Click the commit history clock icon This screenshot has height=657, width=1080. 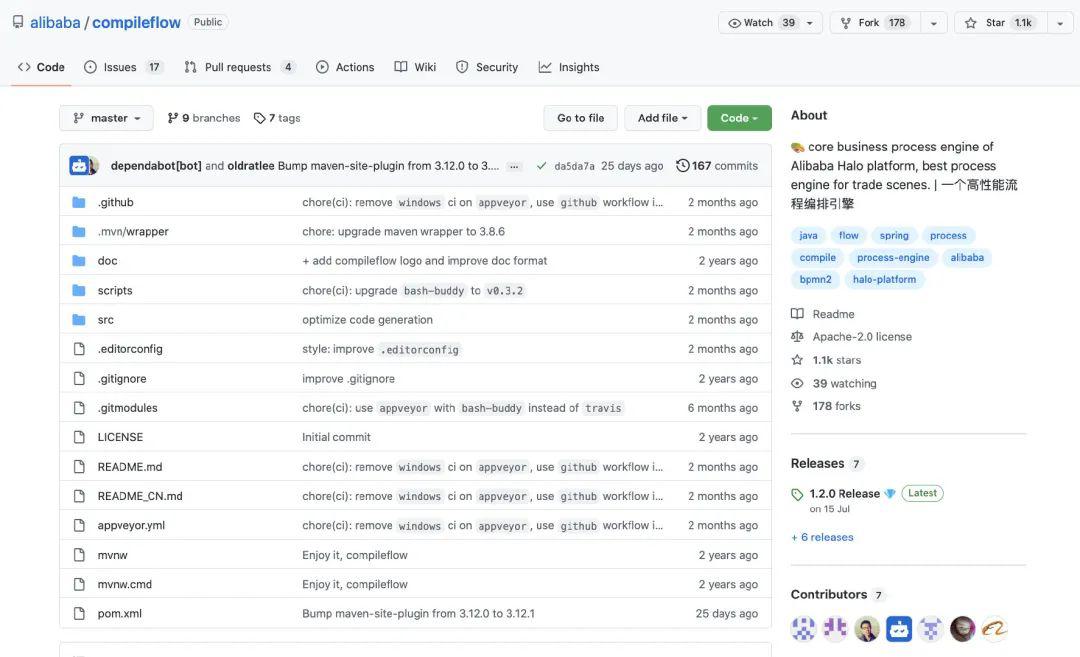(x=682, y=166)
